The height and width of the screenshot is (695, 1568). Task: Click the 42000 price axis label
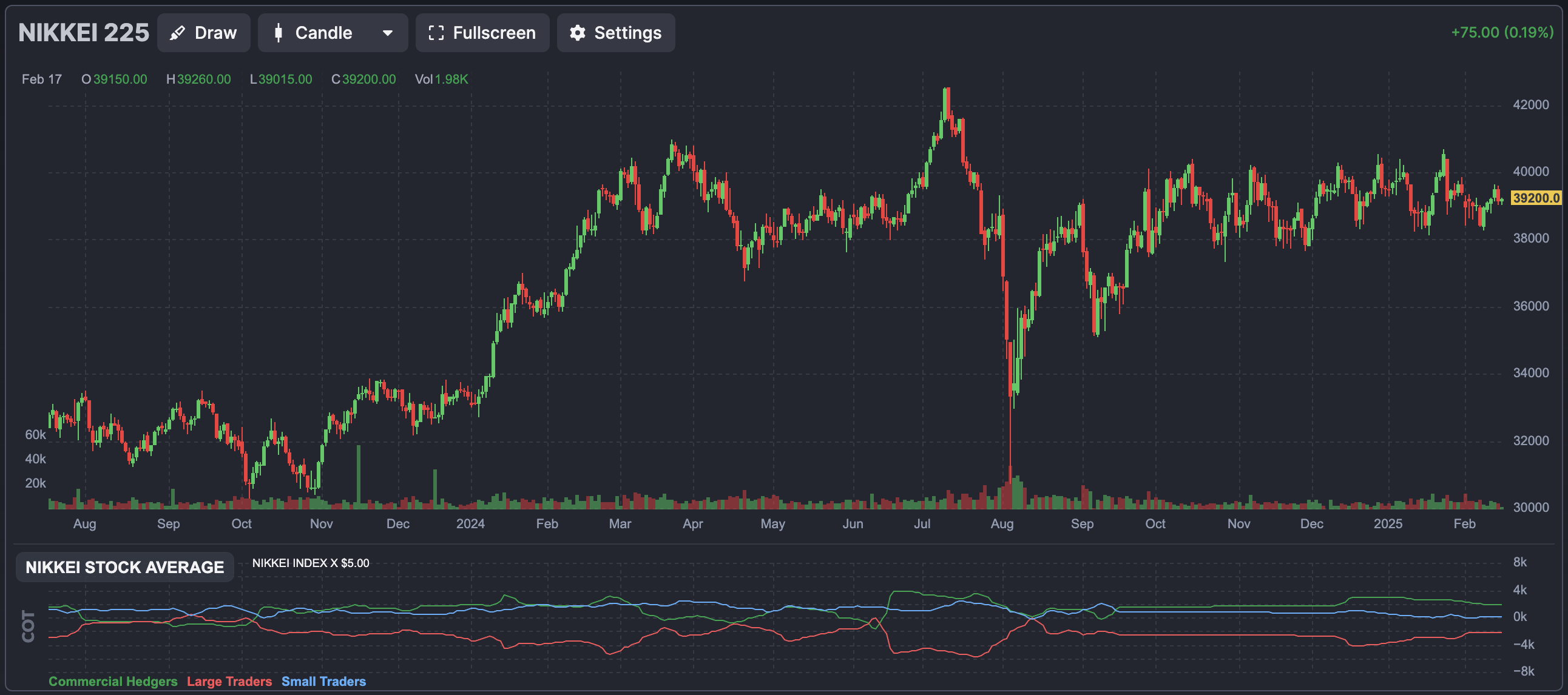(1530, 105)
